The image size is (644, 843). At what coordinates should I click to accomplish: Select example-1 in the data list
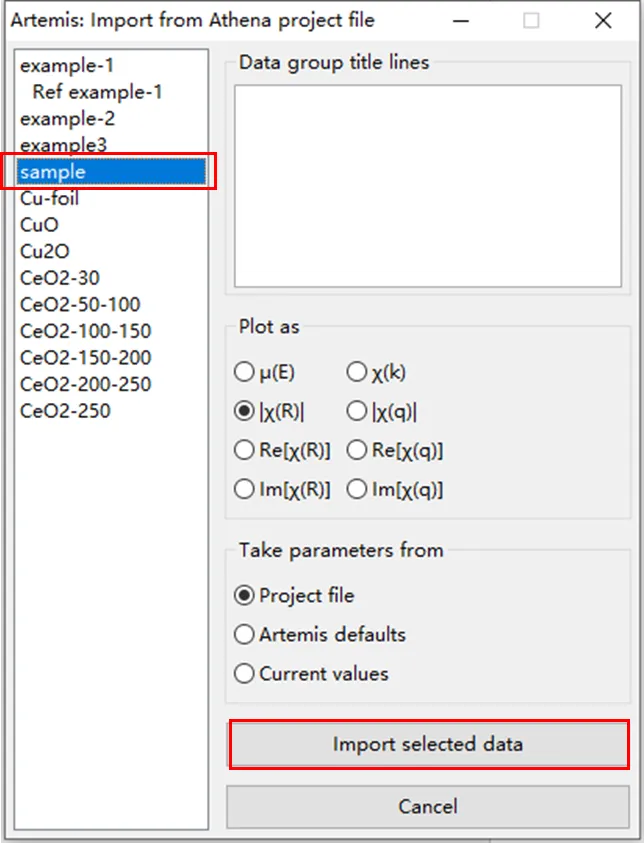[x=67, y=66]
